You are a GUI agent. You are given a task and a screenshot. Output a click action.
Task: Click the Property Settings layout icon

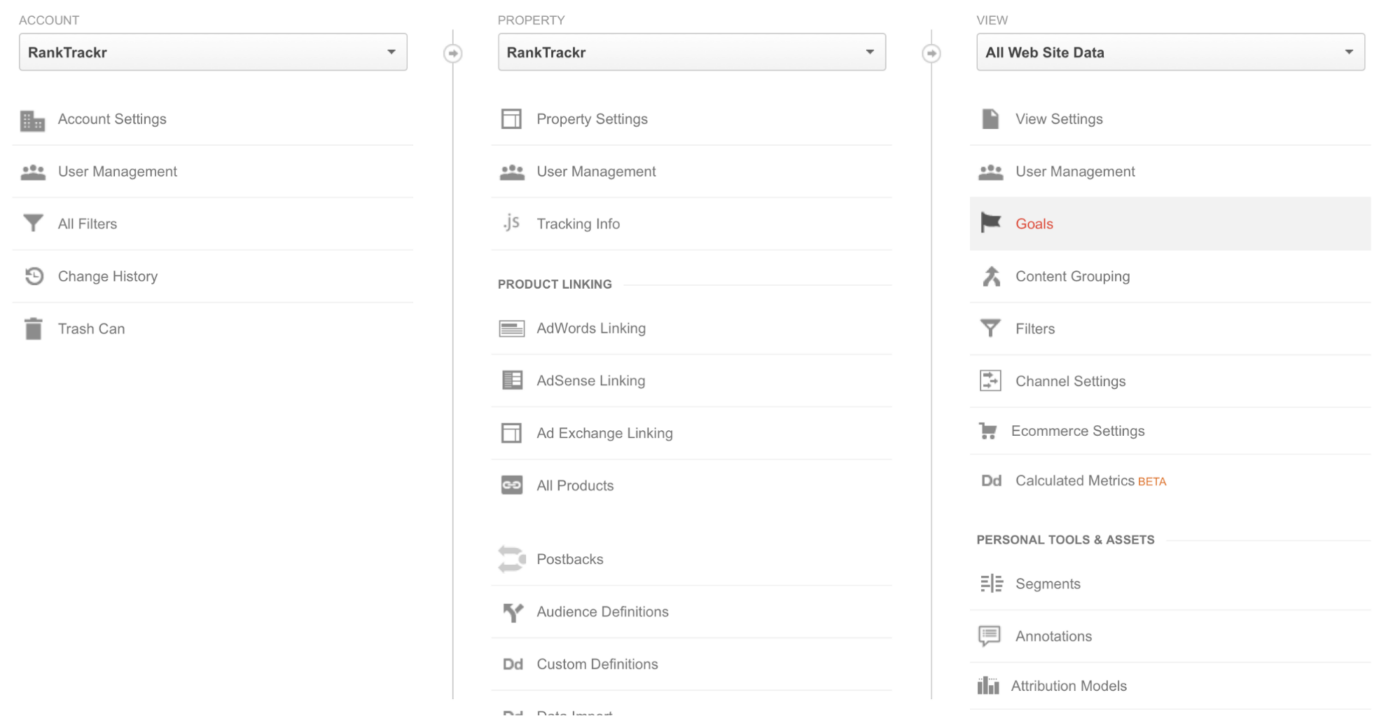512,120
